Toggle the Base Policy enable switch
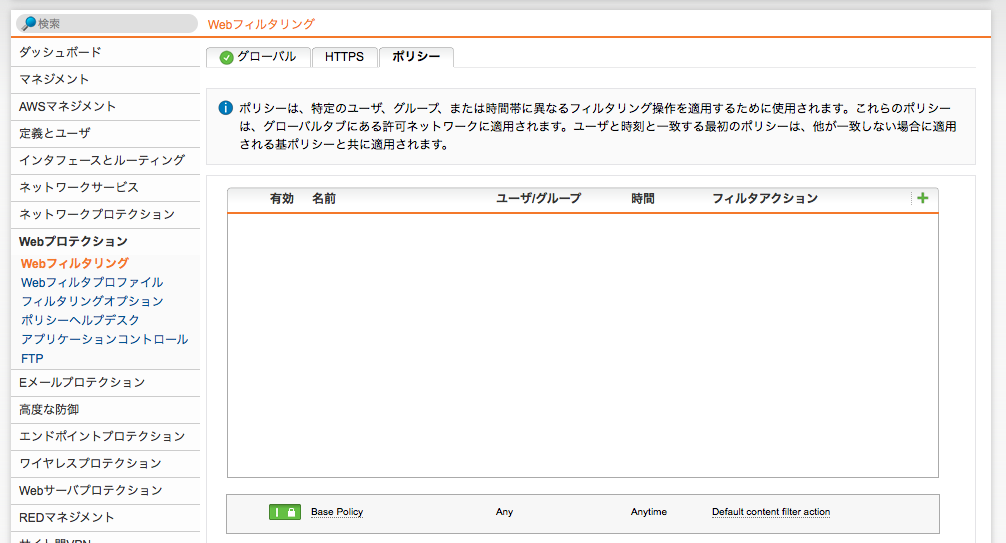 click(284, 512)
